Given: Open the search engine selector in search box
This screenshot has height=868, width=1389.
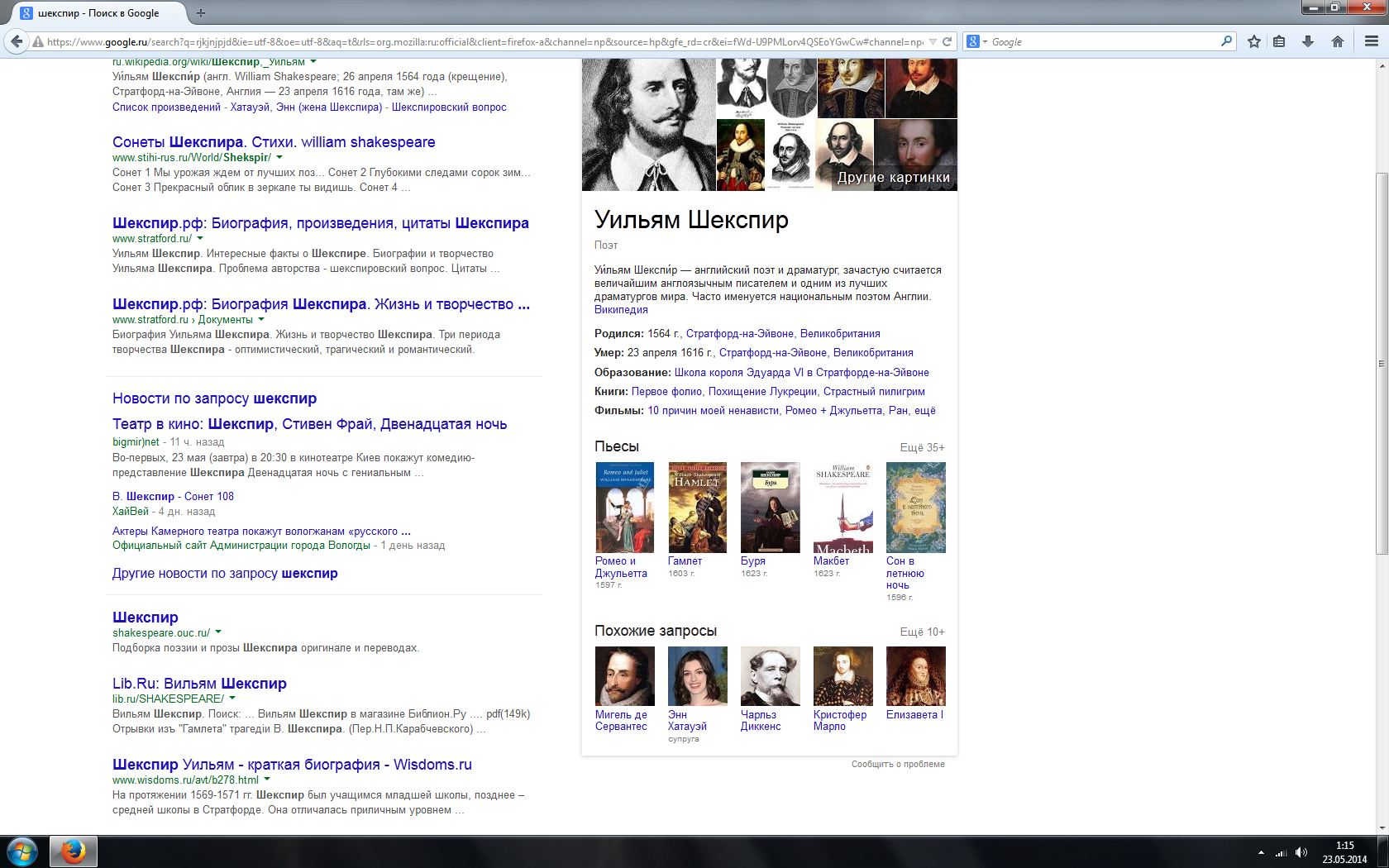Looking at the screenshot, I should [x=976, y=41].
